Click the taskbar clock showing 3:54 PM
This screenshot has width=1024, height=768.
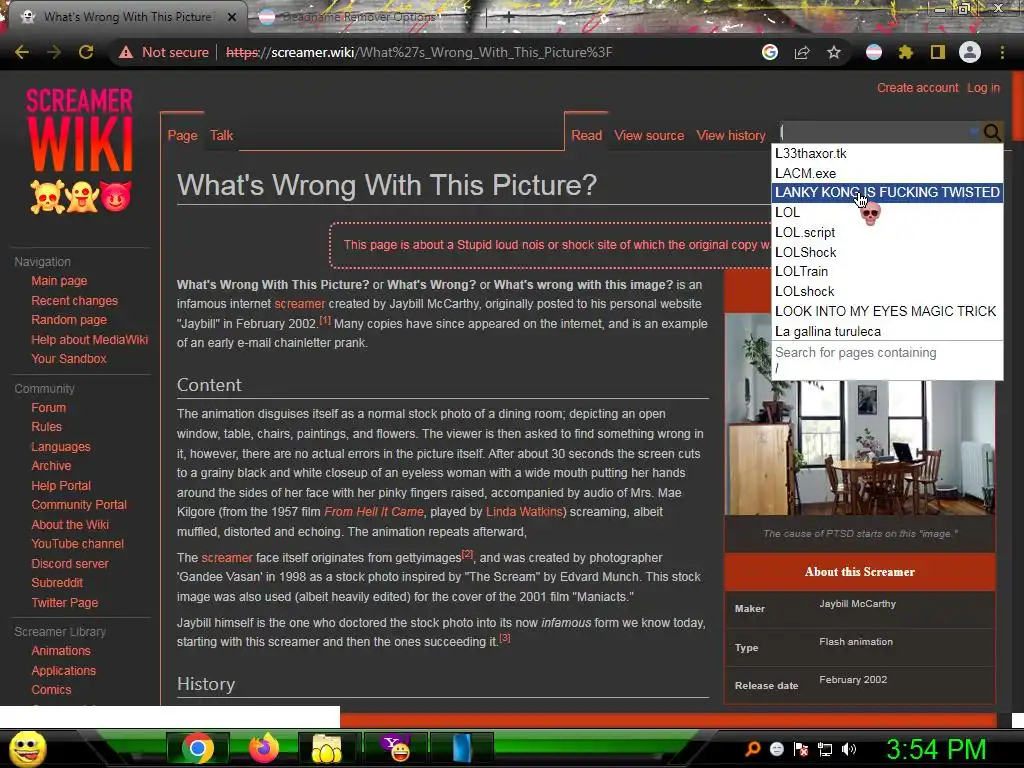point(936,749)
